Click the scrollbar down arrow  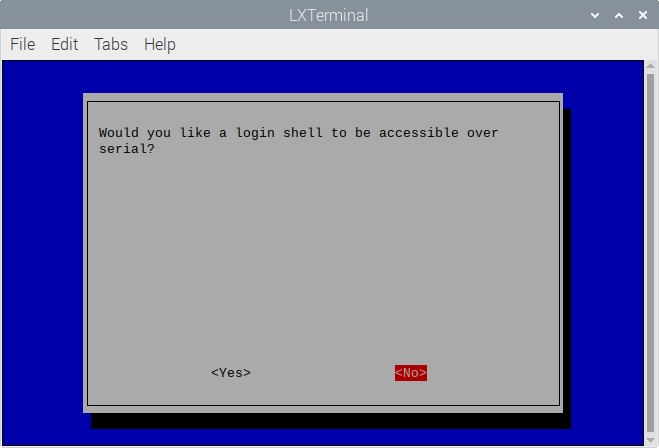coord(651,440)
